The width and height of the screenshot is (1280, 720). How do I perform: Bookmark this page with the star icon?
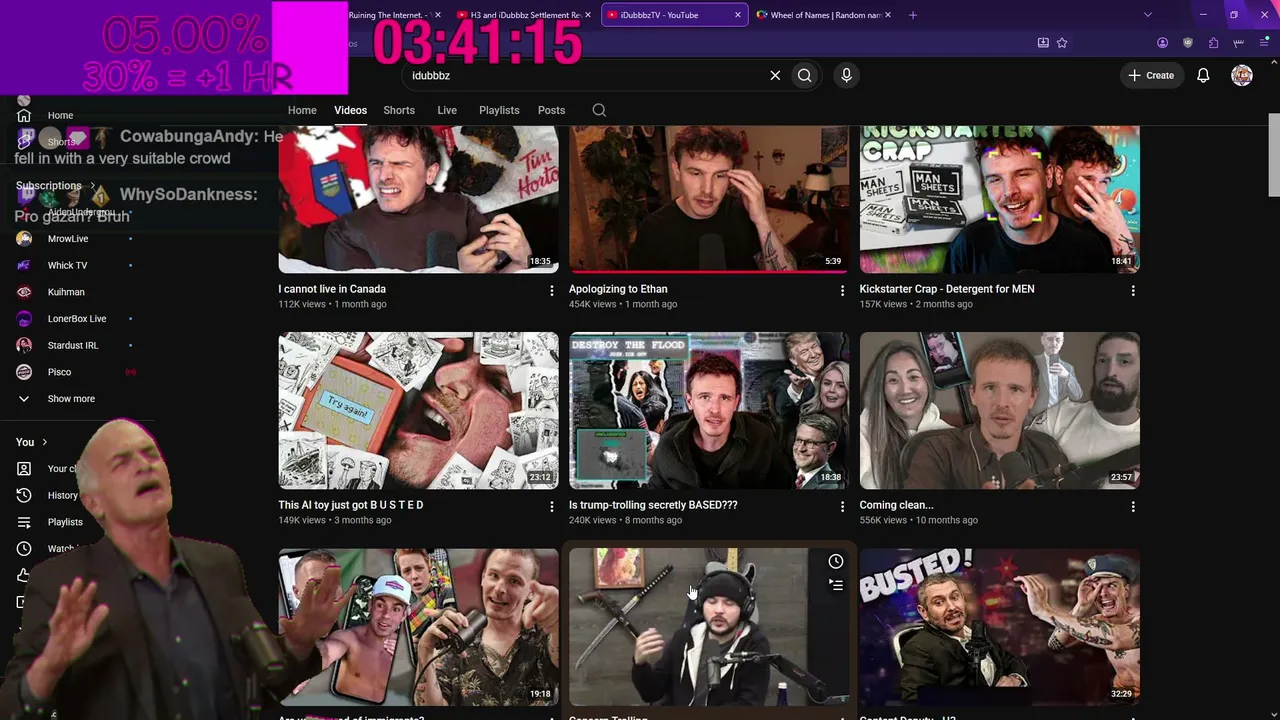coord(1062,43)
